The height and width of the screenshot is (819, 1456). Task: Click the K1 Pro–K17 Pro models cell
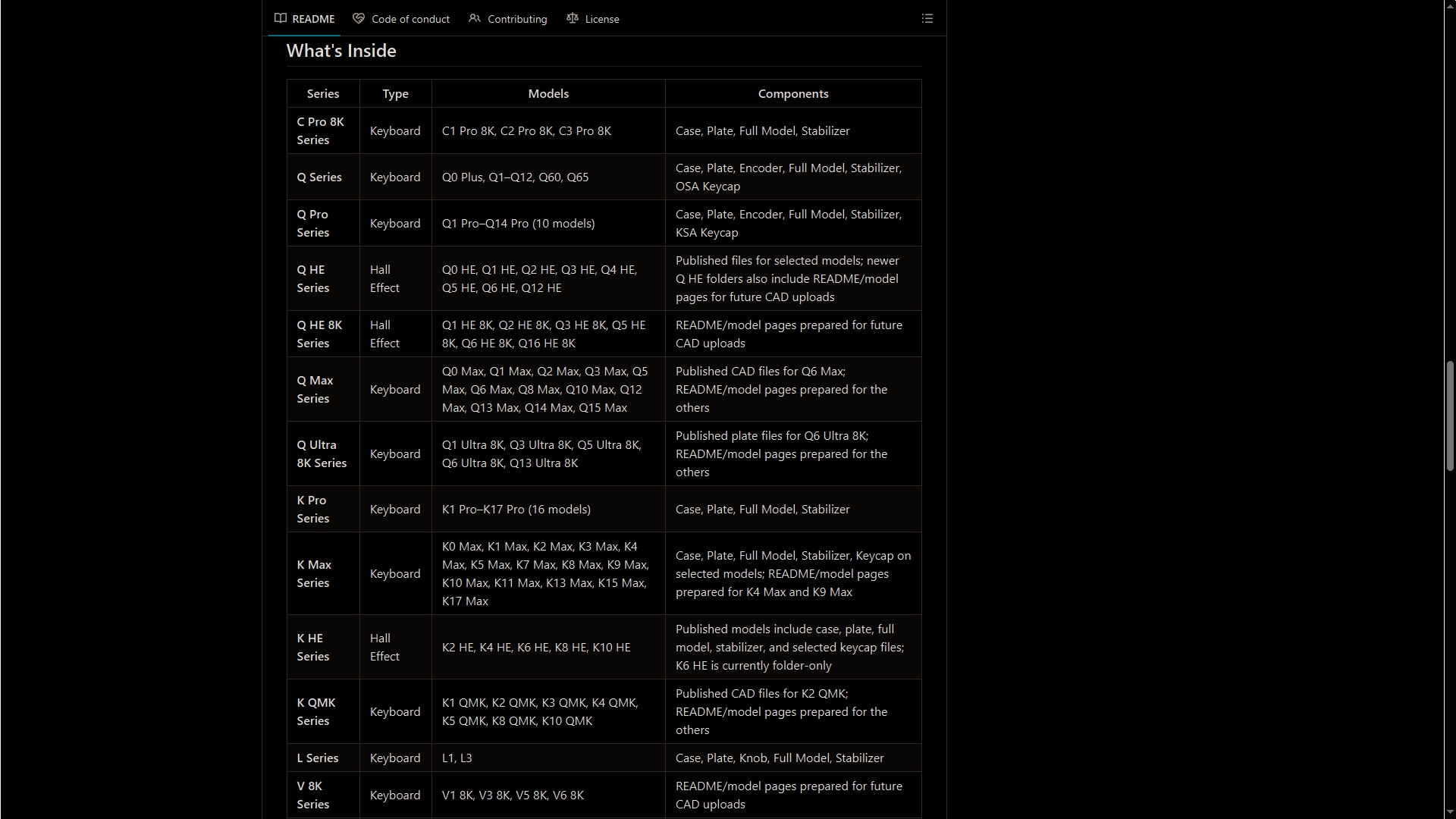pos(516,509)
